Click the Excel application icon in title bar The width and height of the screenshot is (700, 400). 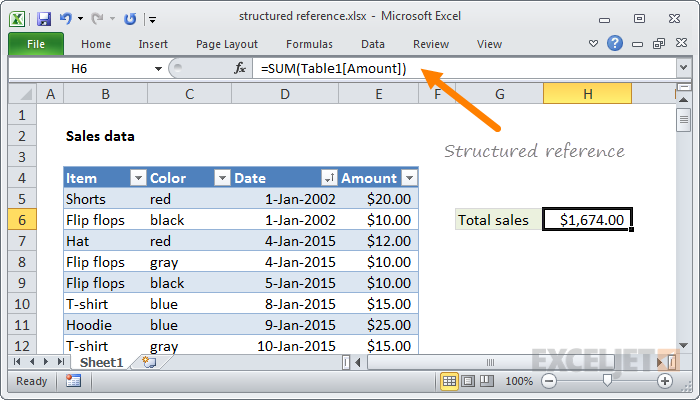[17, 19]
